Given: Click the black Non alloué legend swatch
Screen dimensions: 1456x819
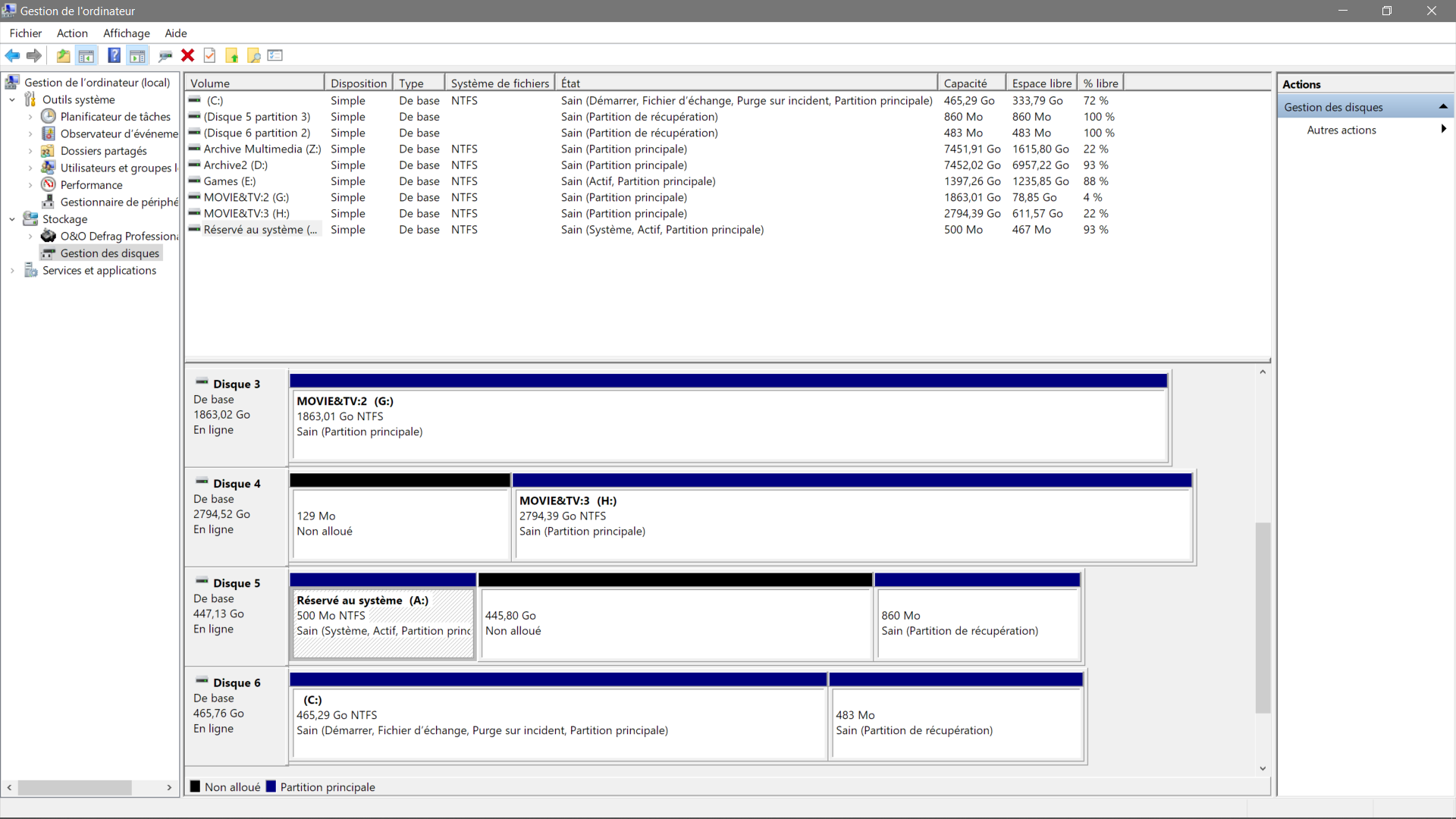Looking at the screenshot, I should 195,786.
